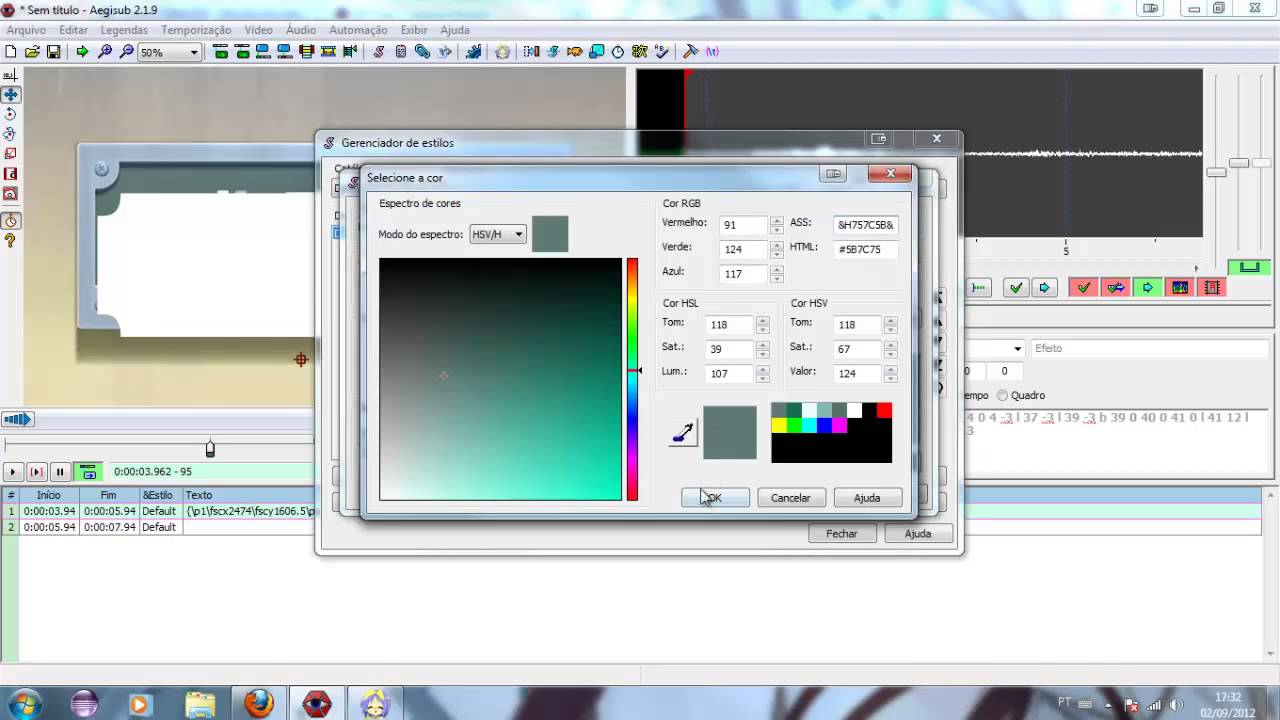
Task: Toggle the red grid Medusa mode button
Action: click(x=1212, y=287)
